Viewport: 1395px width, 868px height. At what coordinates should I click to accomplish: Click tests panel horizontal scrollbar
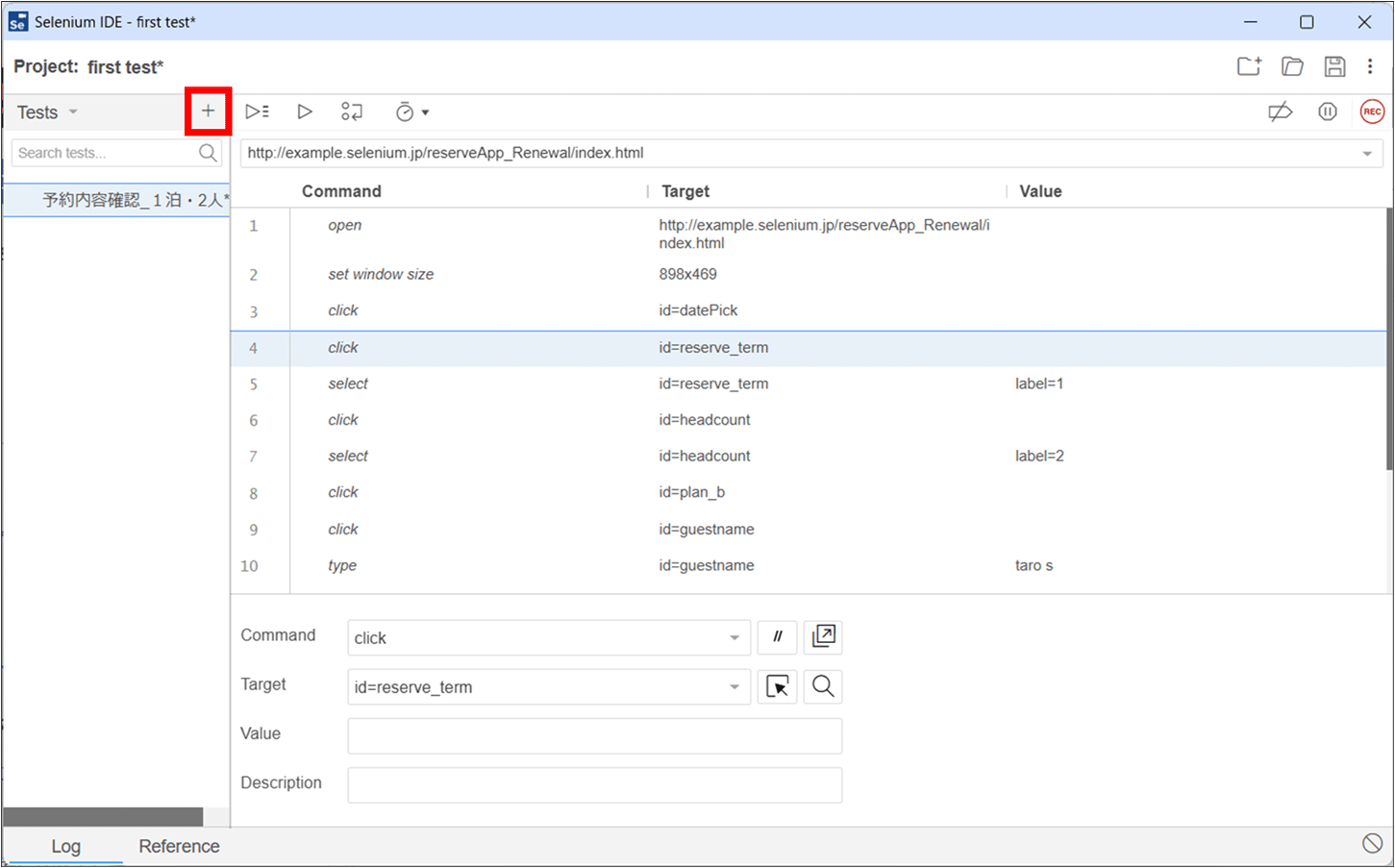tap(103, 817)
